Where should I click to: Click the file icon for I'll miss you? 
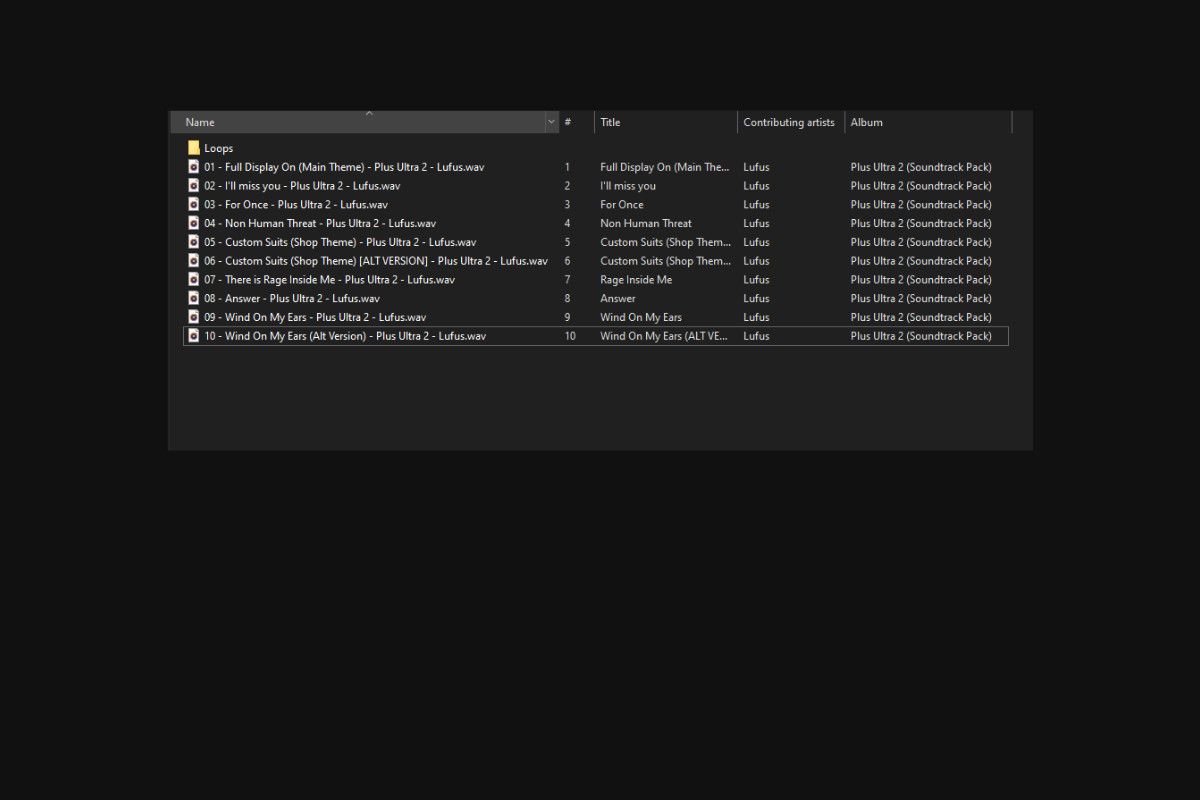tap(194, 186)
